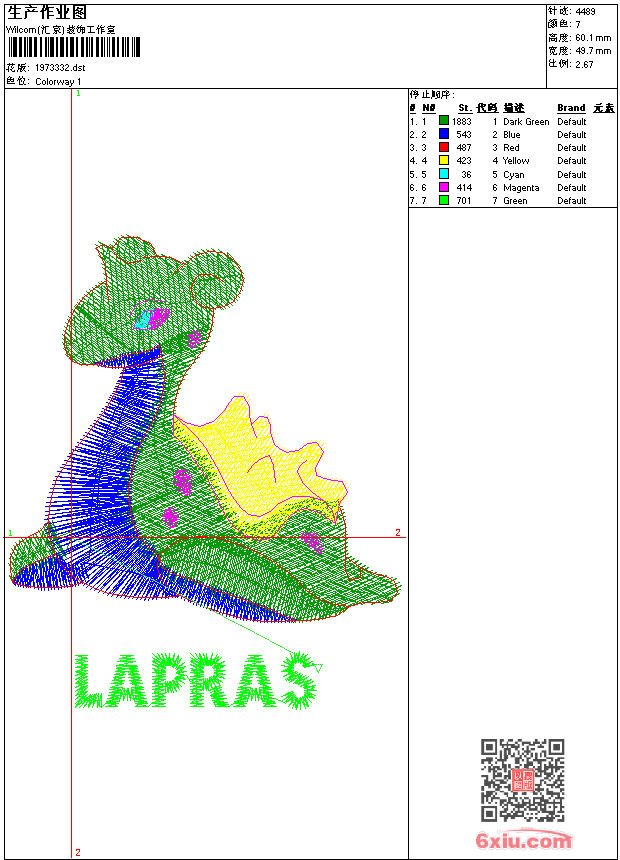Click the Cyan color swatch in row 5
Viewport: 620px width, 860px height.
444,174
